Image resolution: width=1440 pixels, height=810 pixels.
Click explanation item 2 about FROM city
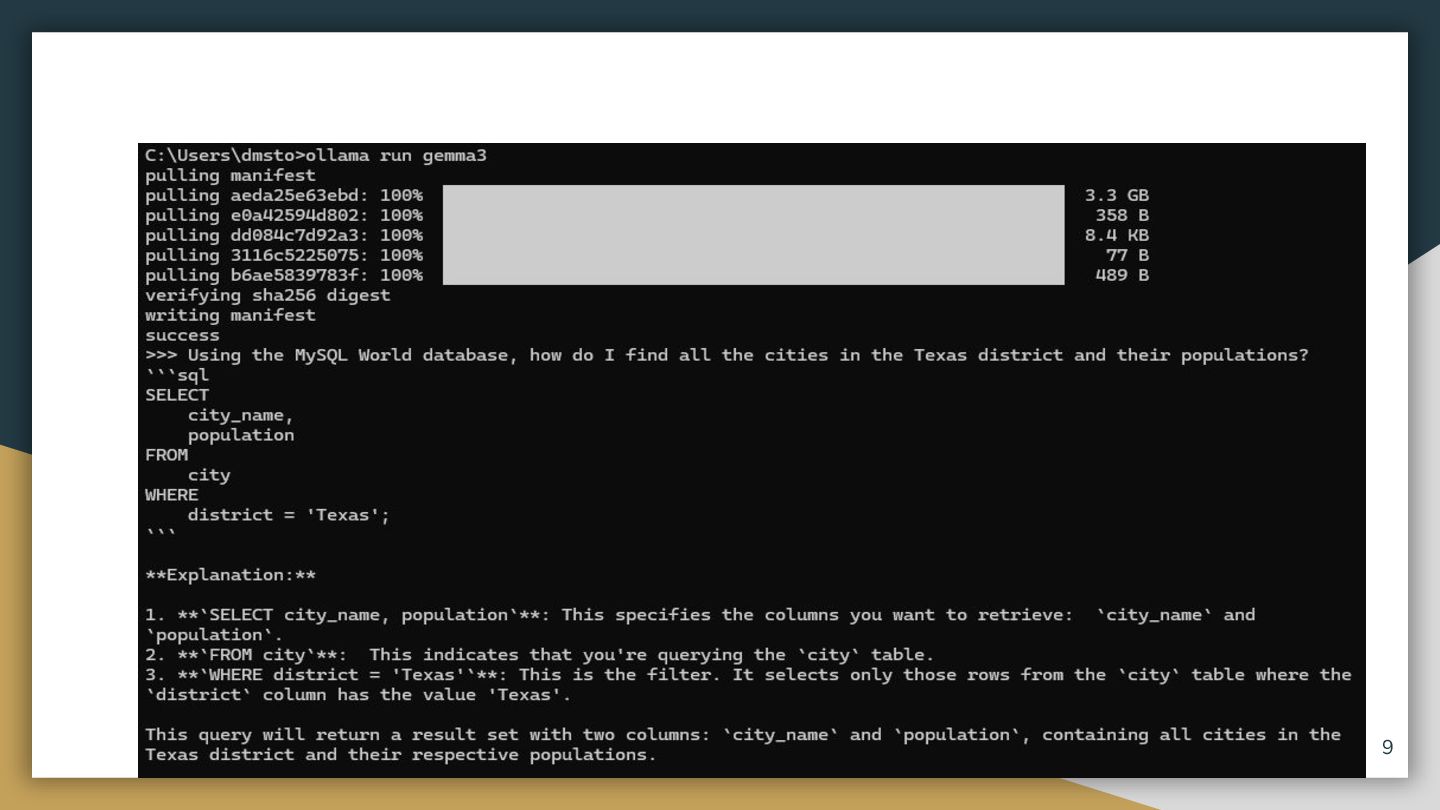click(540, 656)
